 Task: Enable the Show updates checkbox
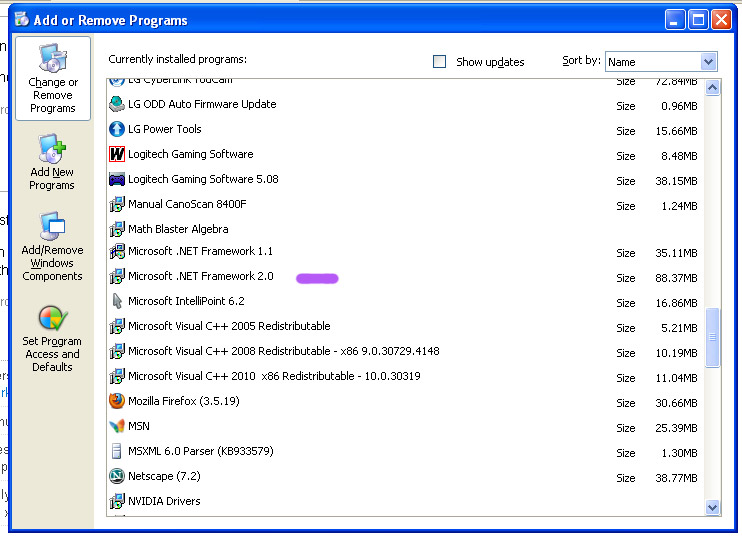coord(439,62)
